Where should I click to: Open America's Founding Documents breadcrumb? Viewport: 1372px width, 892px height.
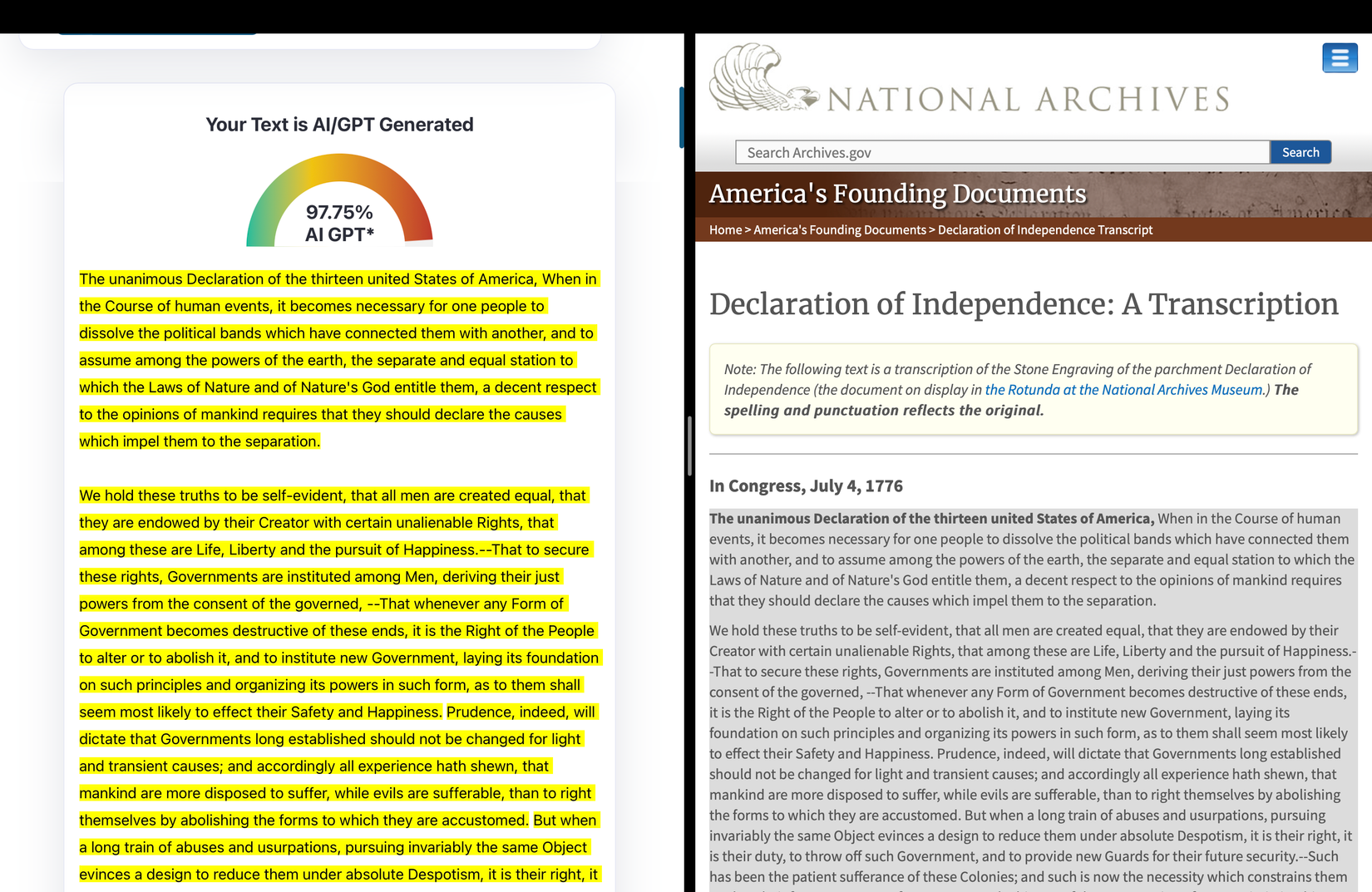[840, 229]
